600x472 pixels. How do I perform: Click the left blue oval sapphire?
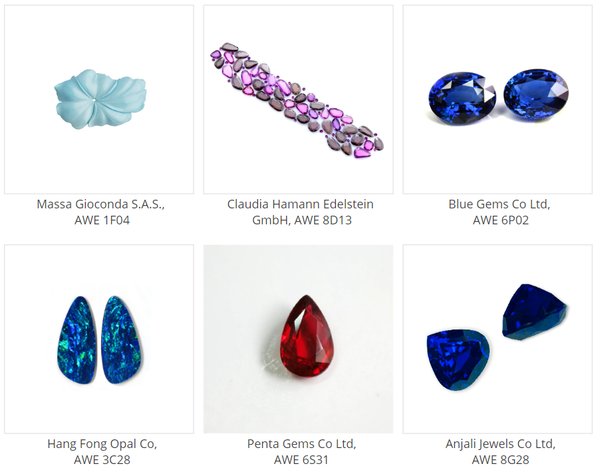coord(462,98)
